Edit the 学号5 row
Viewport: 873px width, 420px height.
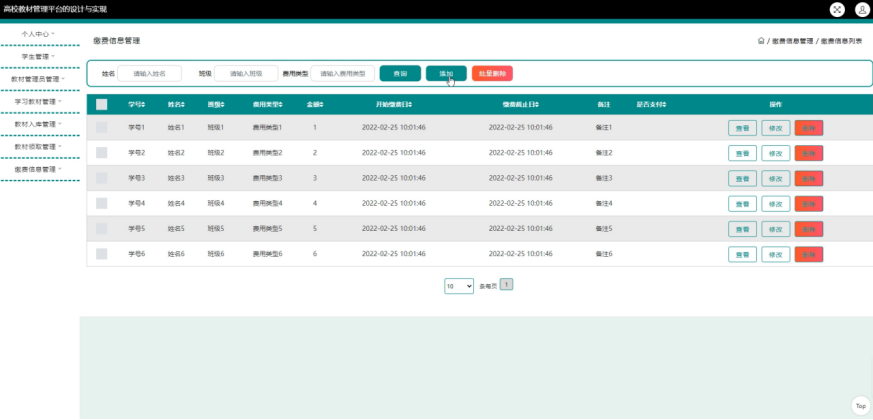tap(776, 229)
